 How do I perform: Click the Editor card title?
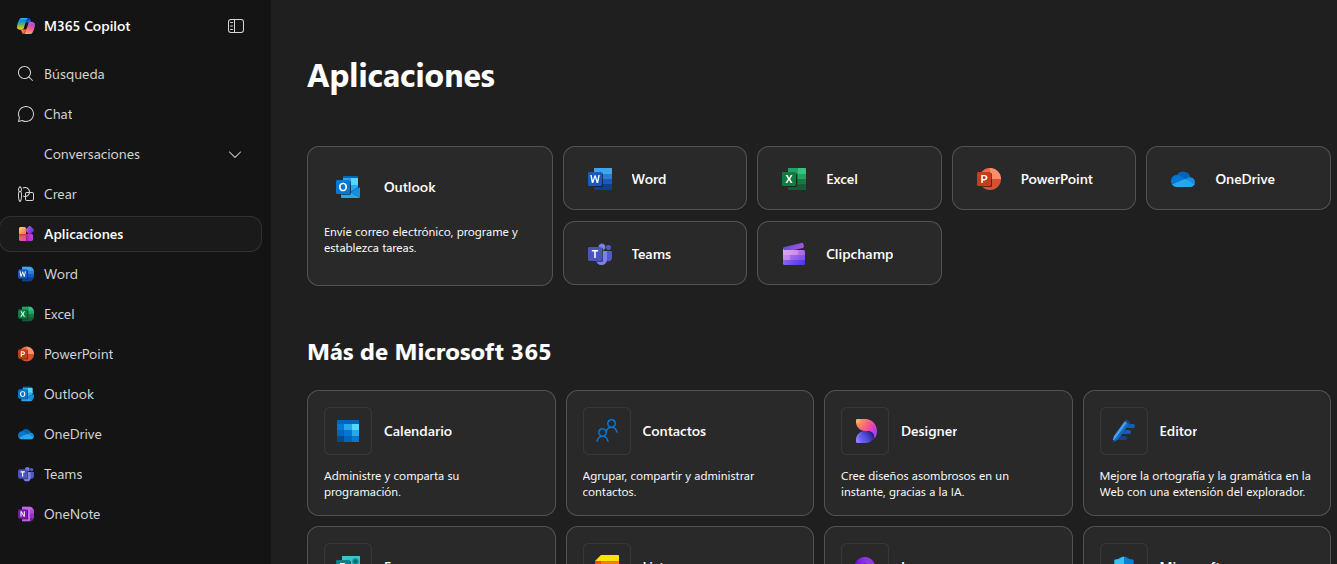[1178, 431]
